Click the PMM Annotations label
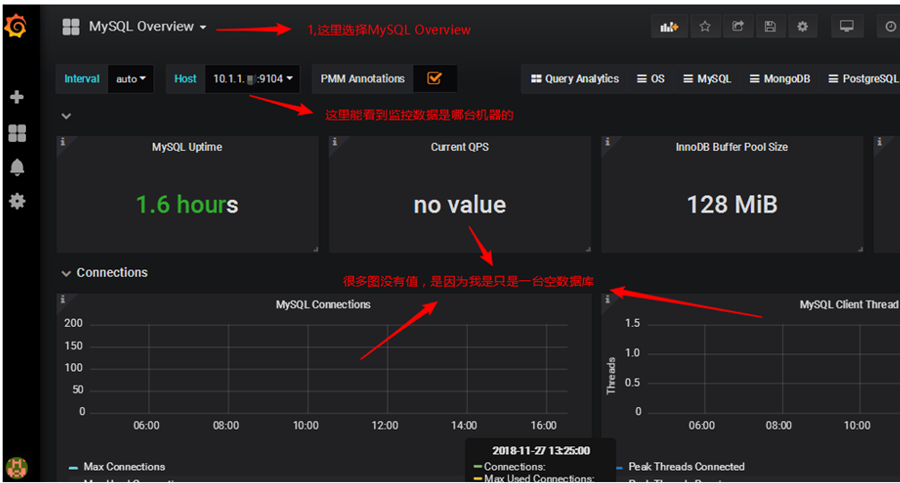The image size is (900, 483). (x=362, y=79)
